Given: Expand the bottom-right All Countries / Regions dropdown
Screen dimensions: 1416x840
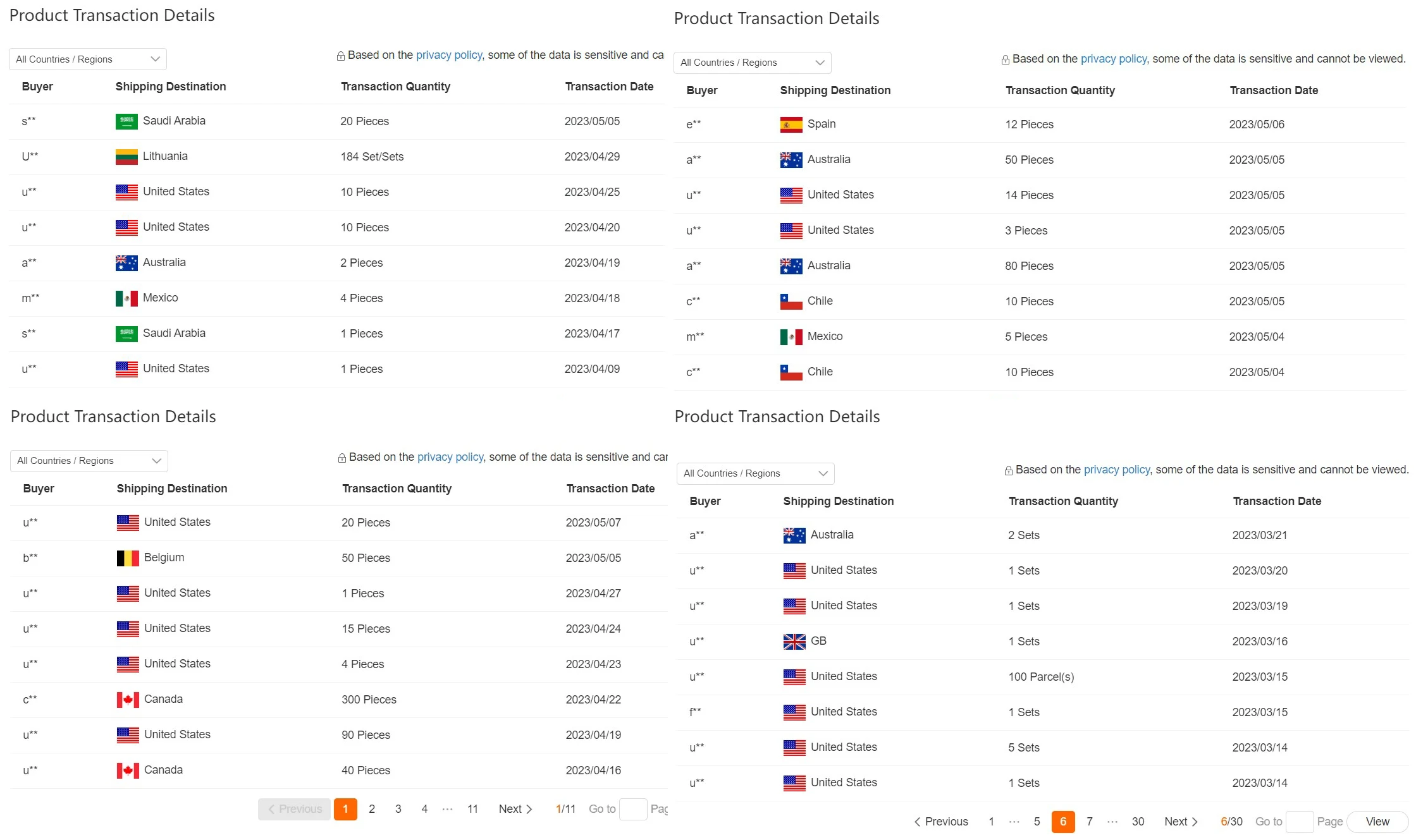Looking at the screenshot, I should click(x=756, y=473).
